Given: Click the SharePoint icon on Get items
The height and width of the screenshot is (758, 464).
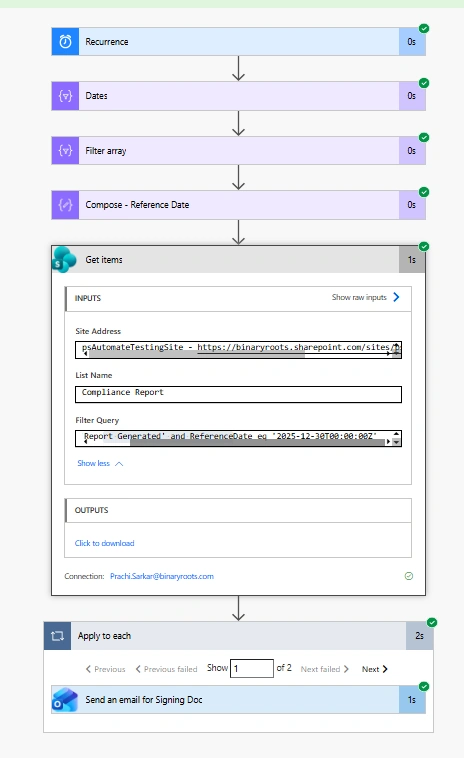Looking at the screenshot, I should [65, 260].
